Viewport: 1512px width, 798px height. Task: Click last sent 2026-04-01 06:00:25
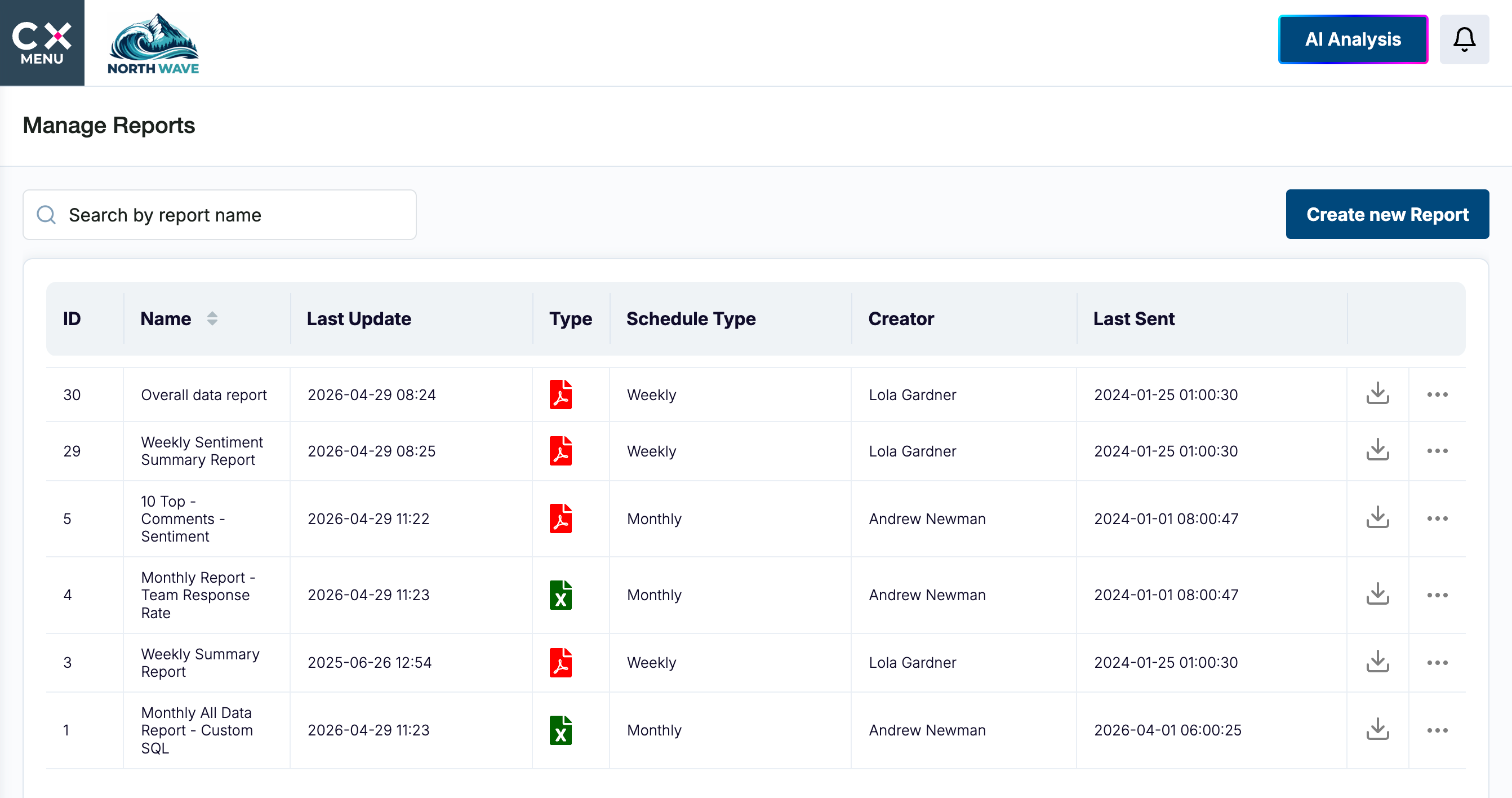(x=1167, y=730)
